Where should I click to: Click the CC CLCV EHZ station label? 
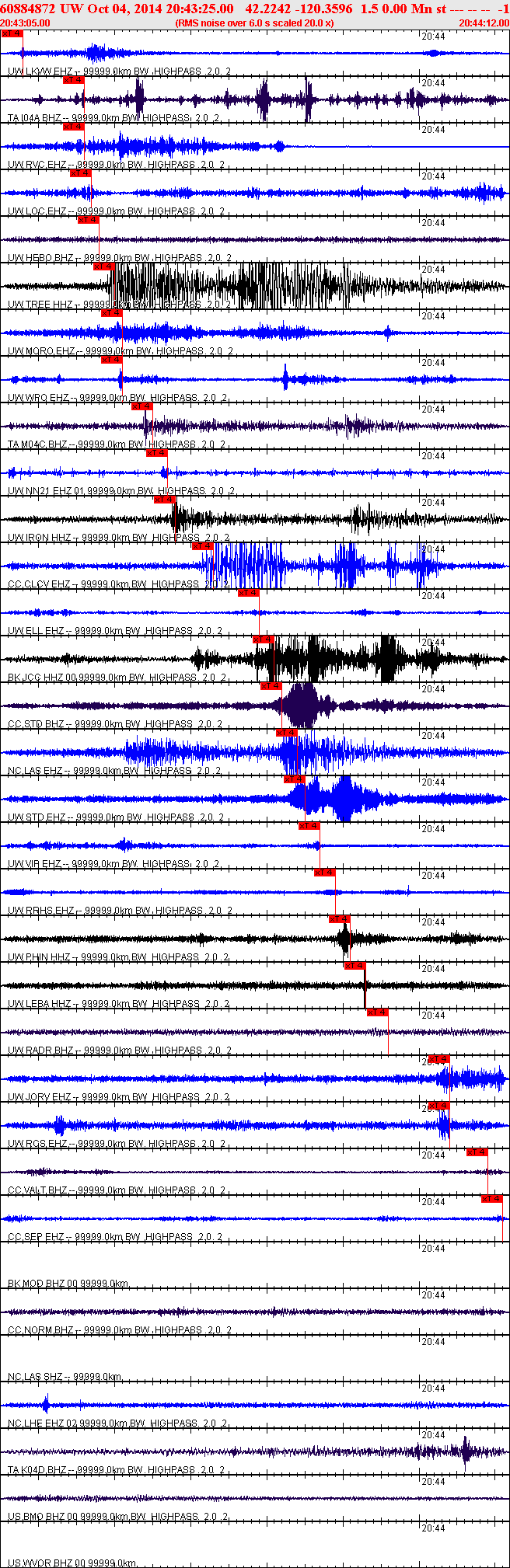[118, 584]
